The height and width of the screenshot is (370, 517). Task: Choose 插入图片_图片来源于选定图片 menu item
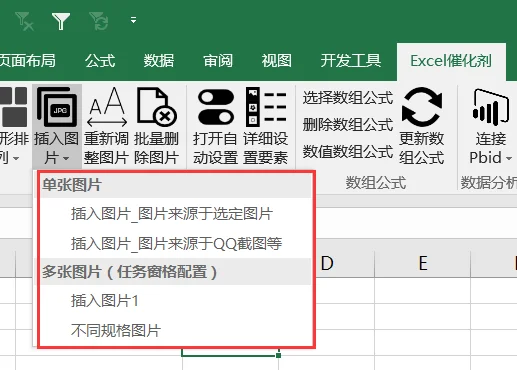click(x=172, y=214)
